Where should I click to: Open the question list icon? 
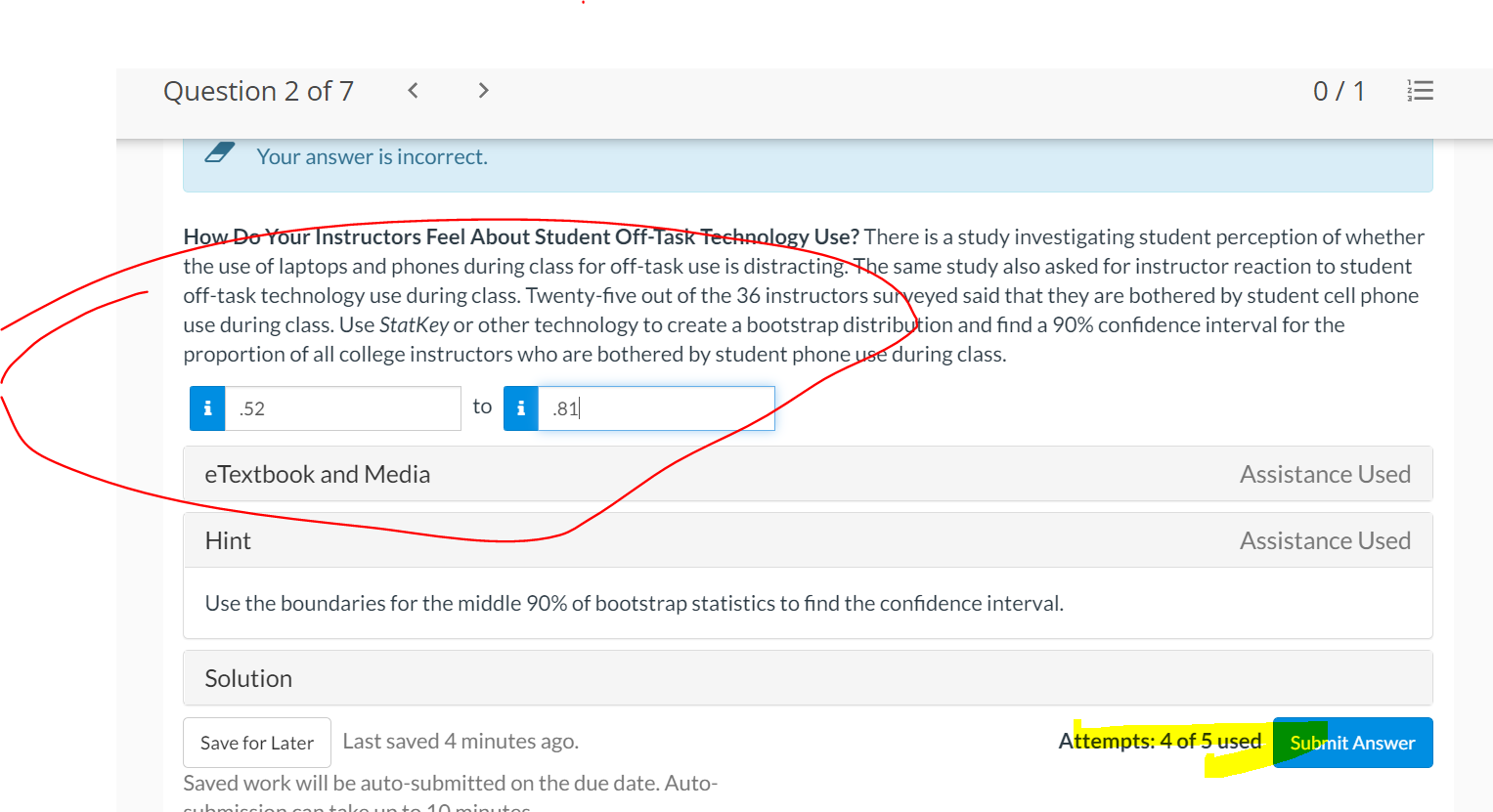coord(1419,90)
